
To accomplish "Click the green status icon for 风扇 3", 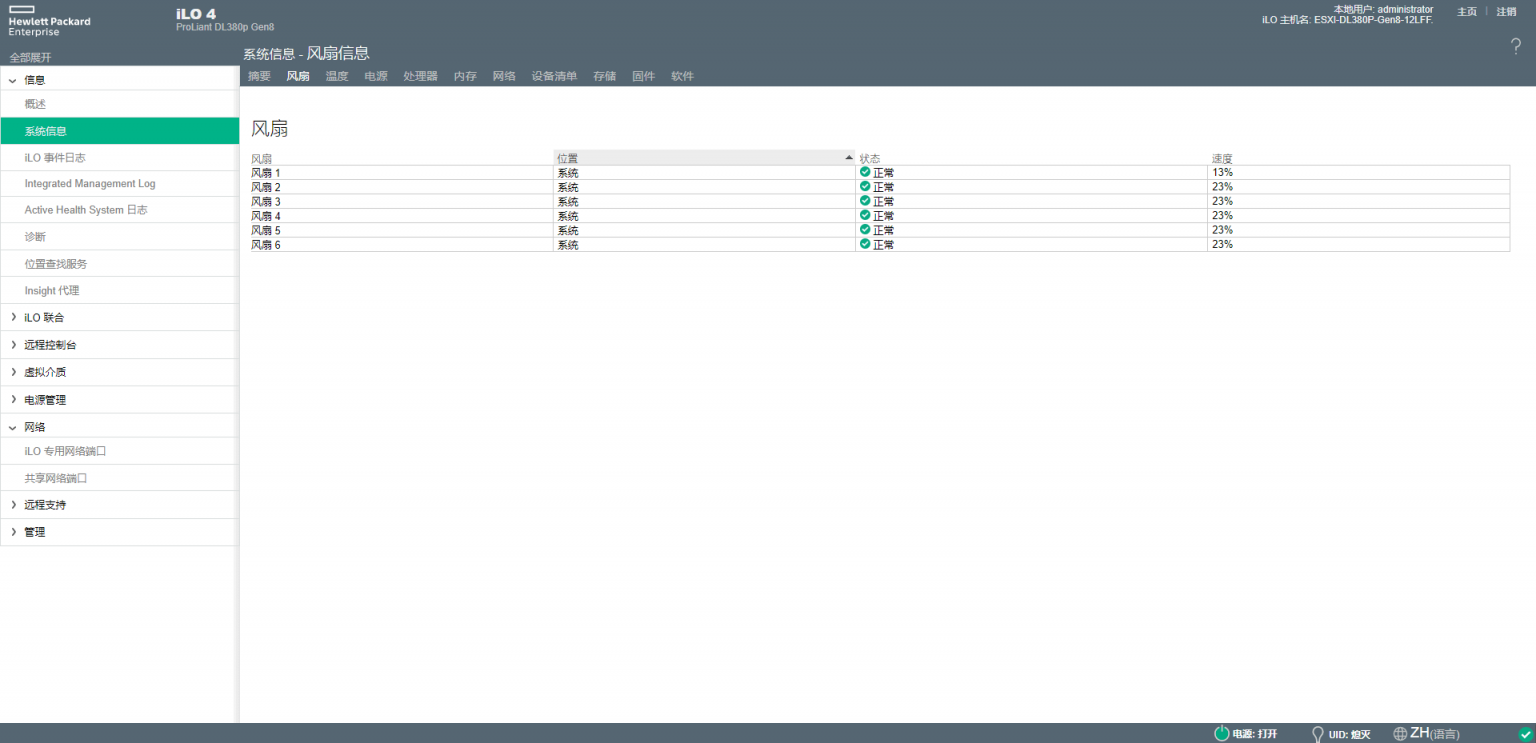I will [x=864, y=201].
